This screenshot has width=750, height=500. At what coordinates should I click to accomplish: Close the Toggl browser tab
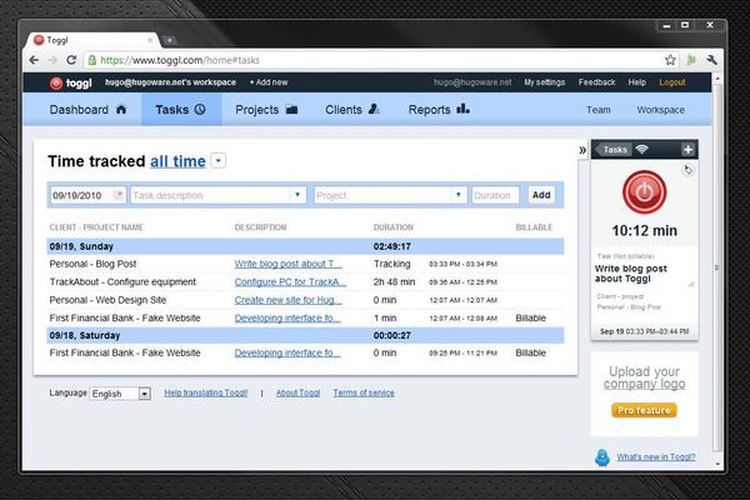click(x=150, y=40)
